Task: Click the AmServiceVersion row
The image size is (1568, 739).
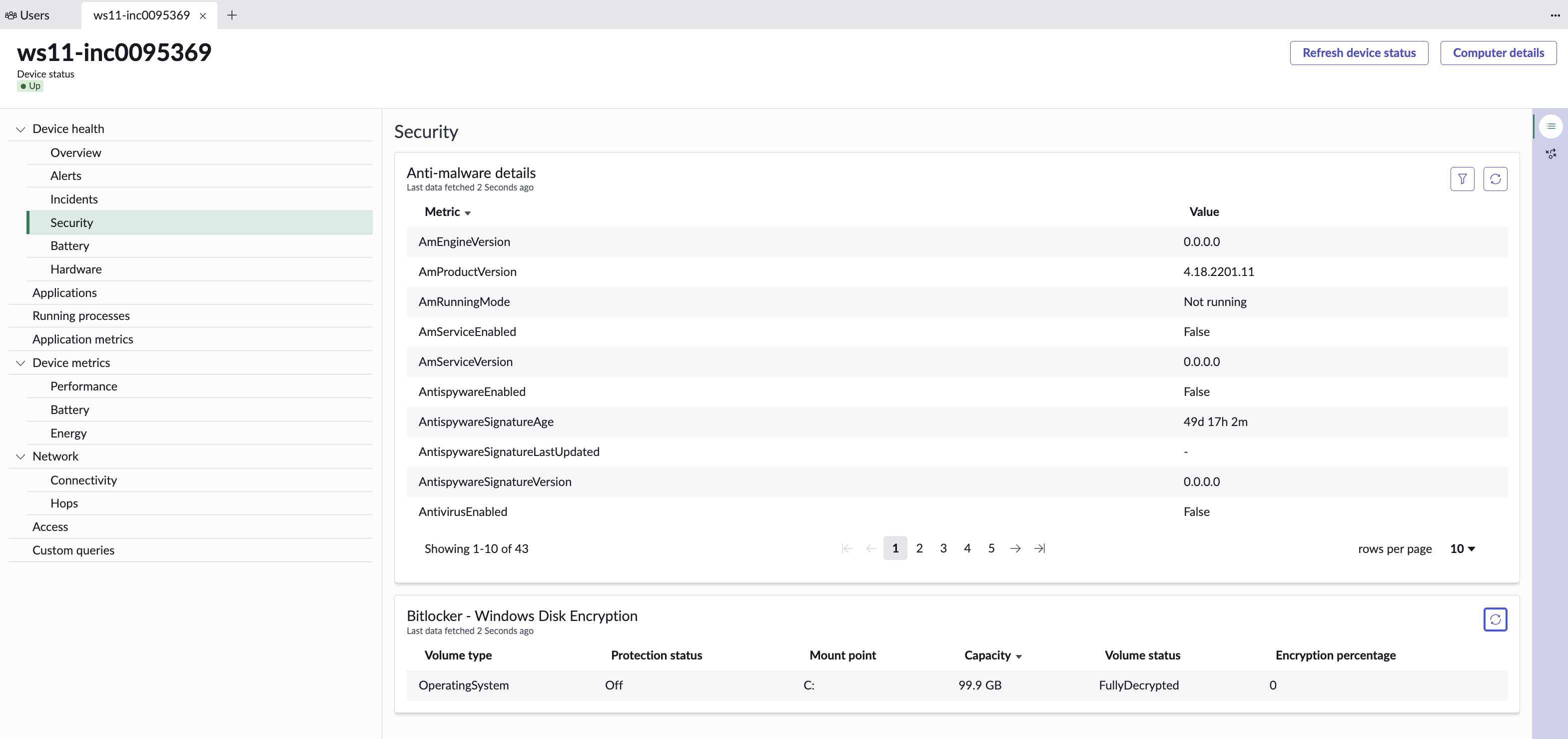Action: tap(957, 362)
